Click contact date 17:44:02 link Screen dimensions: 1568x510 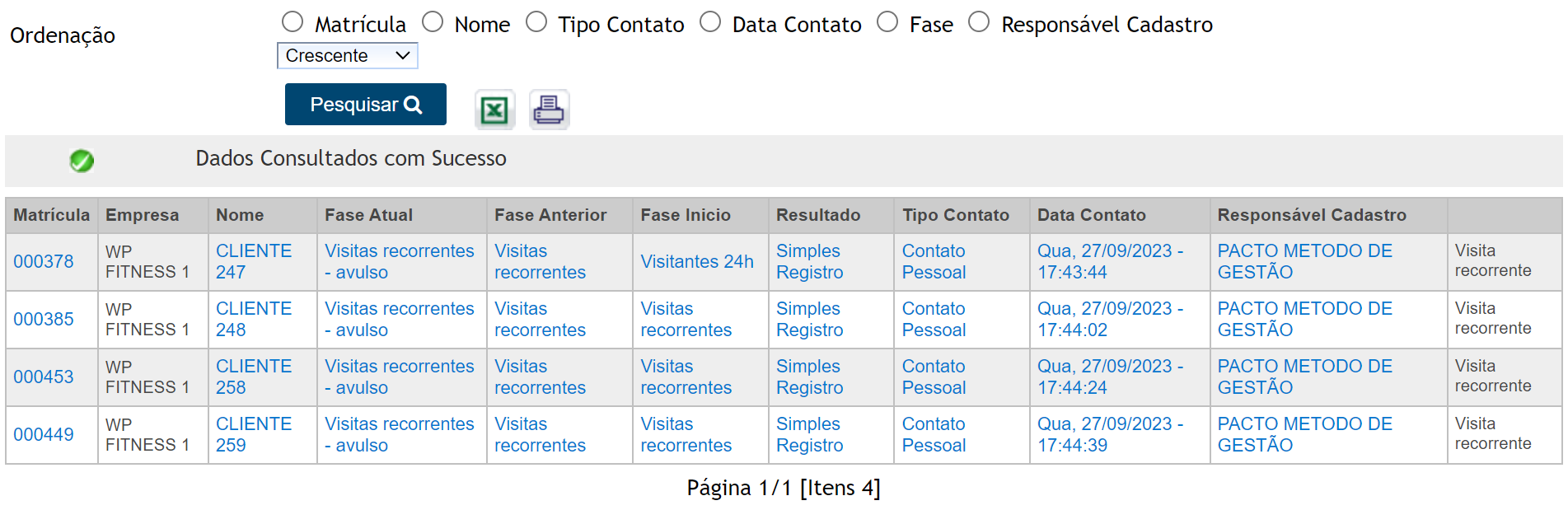[x=1109, y=319]
